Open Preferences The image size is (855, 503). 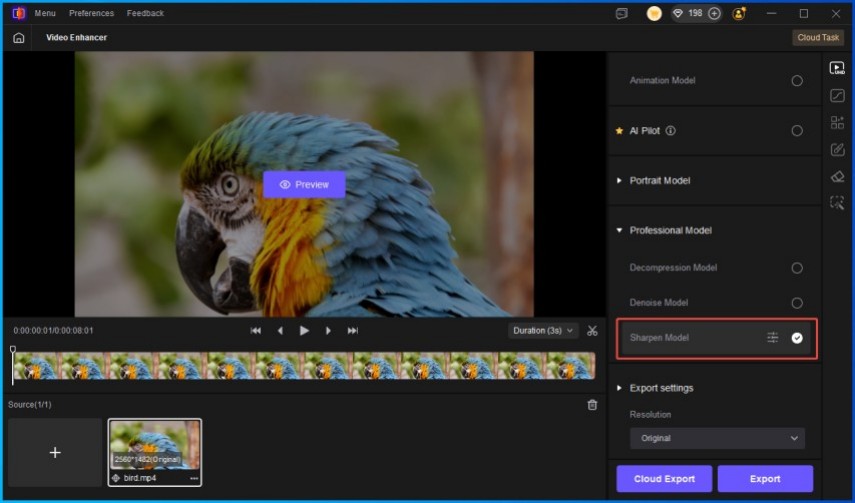pos(92,13)
